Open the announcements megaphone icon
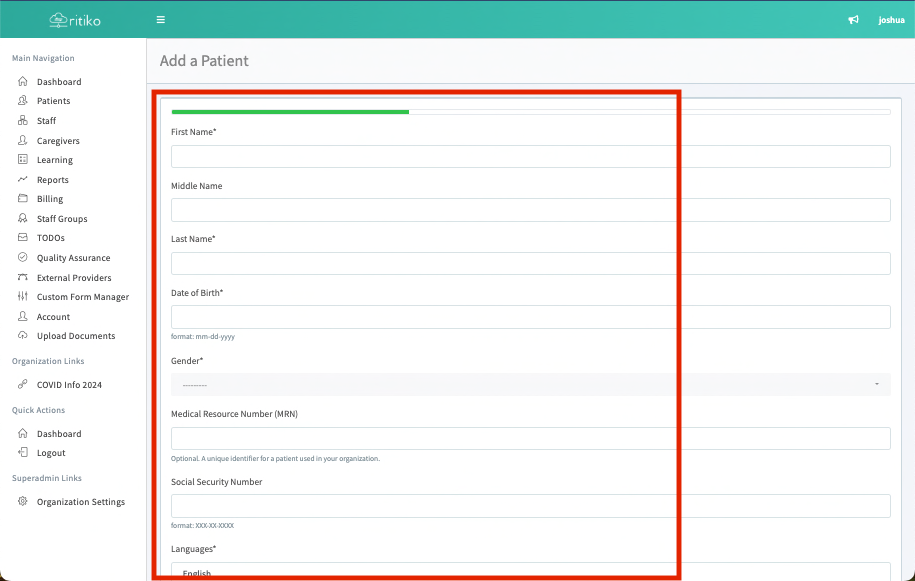This screenshot has height=581, width=915. [x=853, y=20]
